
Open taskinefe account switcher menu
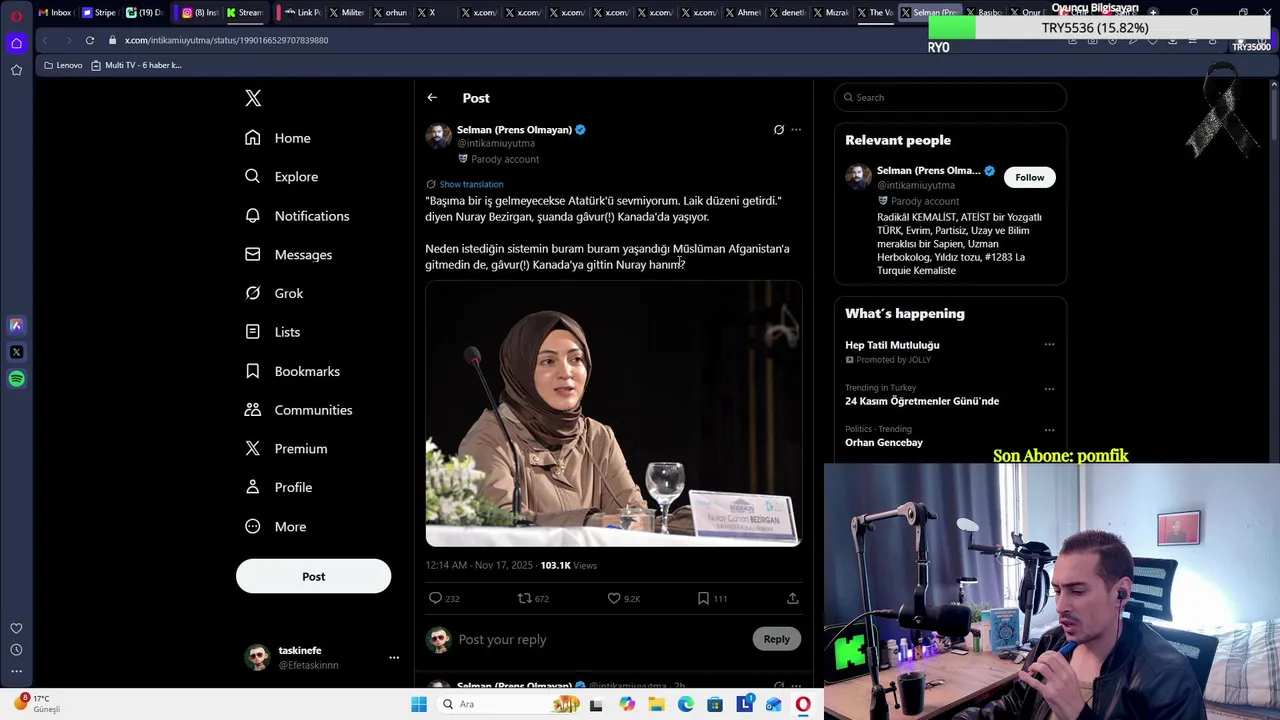[x=322, y=657]
